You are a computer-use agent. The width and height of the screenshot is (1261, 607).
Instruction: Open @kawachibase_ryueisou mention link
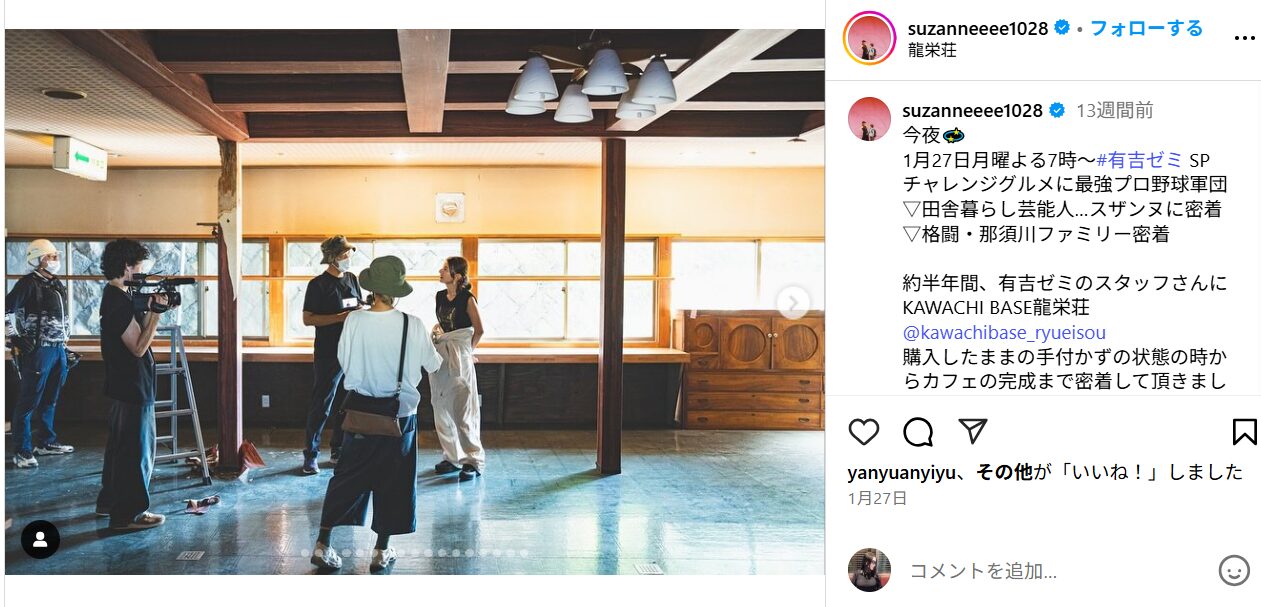tap(1004, 333)
